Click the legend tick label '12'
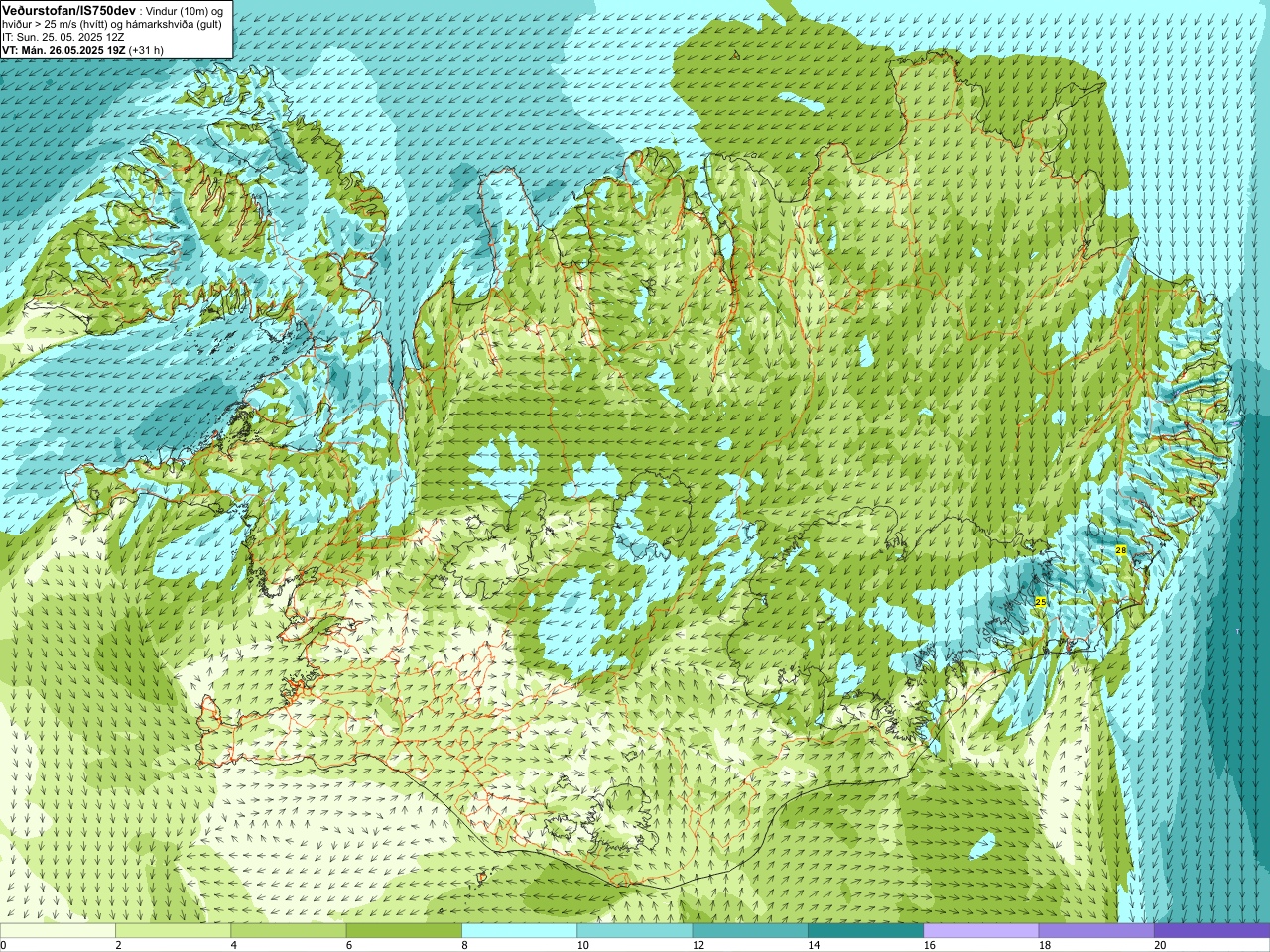The width and height of the screenshot is (1270, 952). tap(698, 945)
